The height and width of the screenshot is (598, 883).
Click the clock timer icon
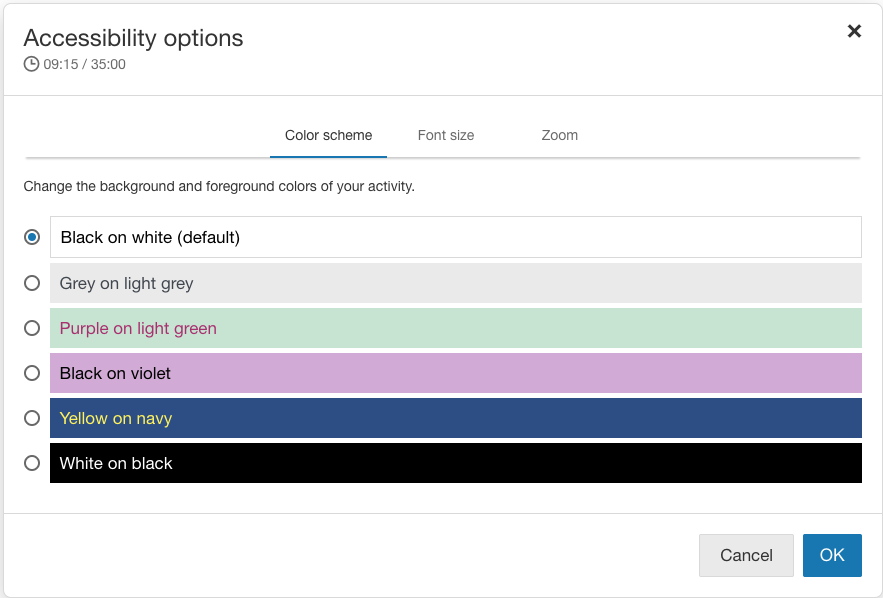(x=31, y=64)
